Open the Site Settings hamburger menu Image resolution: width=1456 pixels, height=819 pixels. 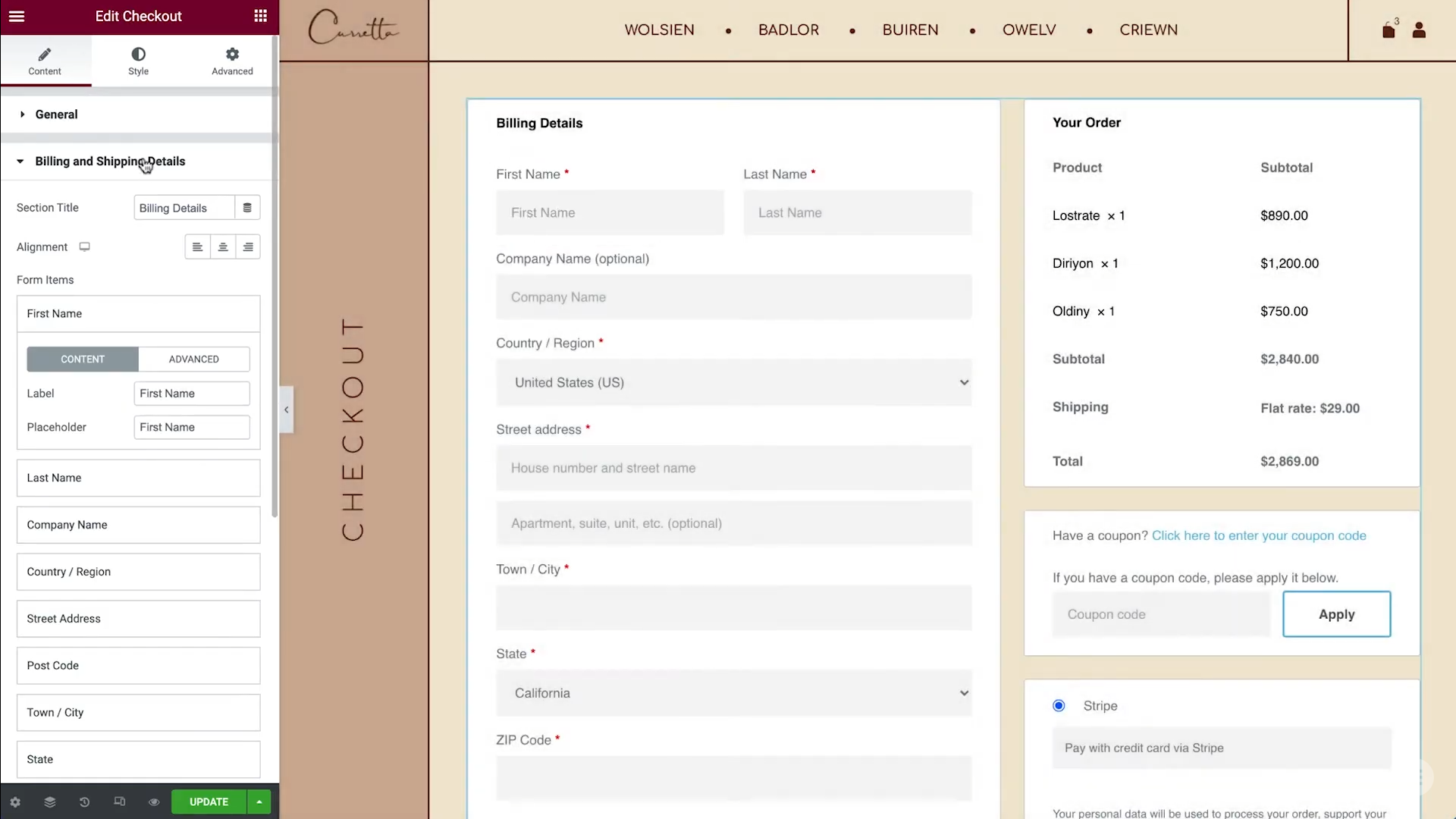point(16,16)
